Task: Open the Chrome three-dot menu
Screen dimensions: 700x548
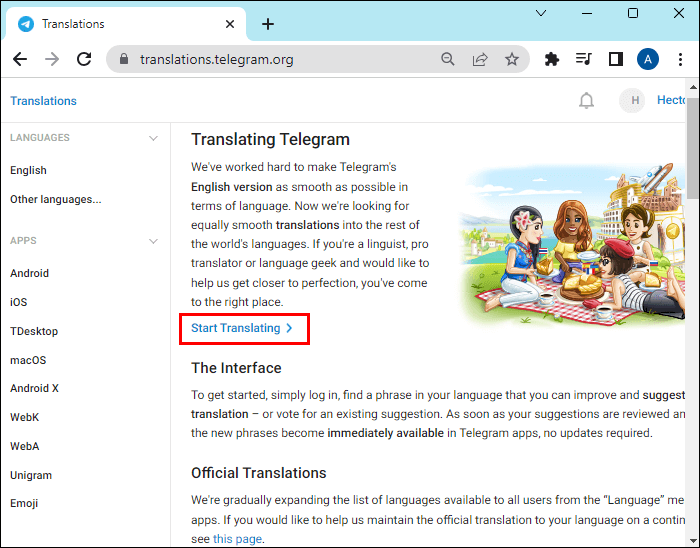Action: (x=680, y=59)
